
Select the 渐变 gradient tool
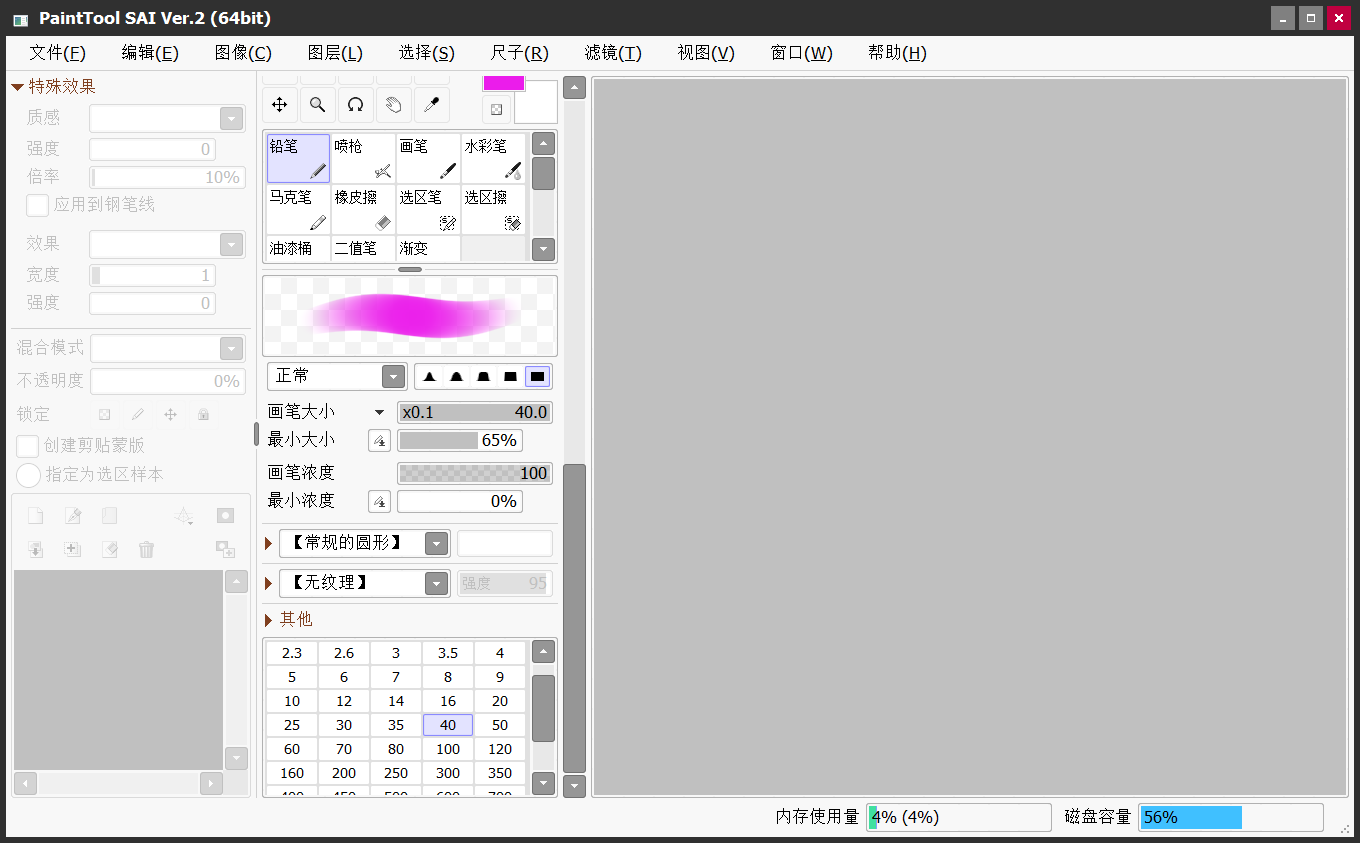pyautogui.click(x=428, y=248)
